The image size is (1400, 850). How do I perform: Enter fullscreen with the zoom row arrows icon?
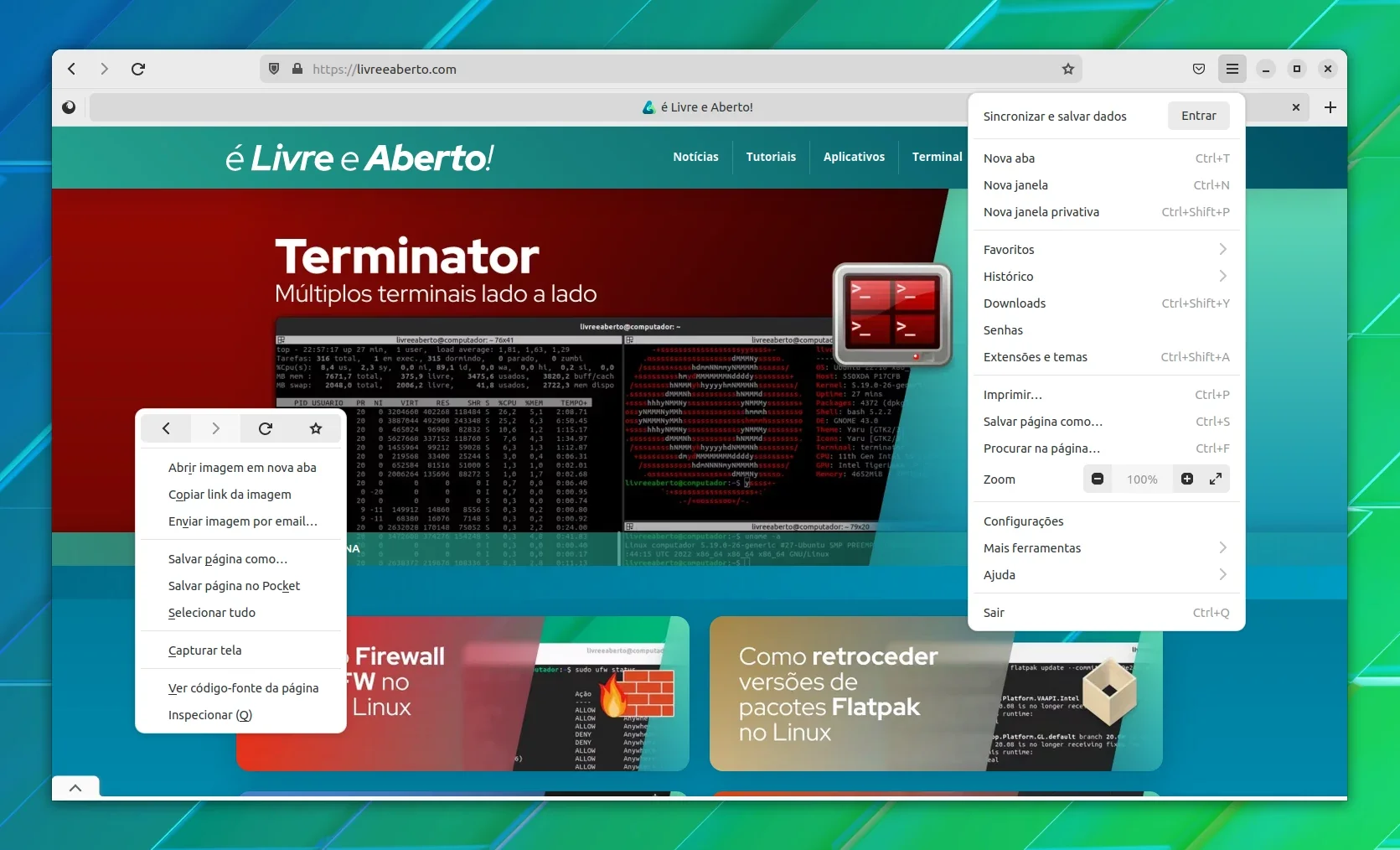(1216, 479)
